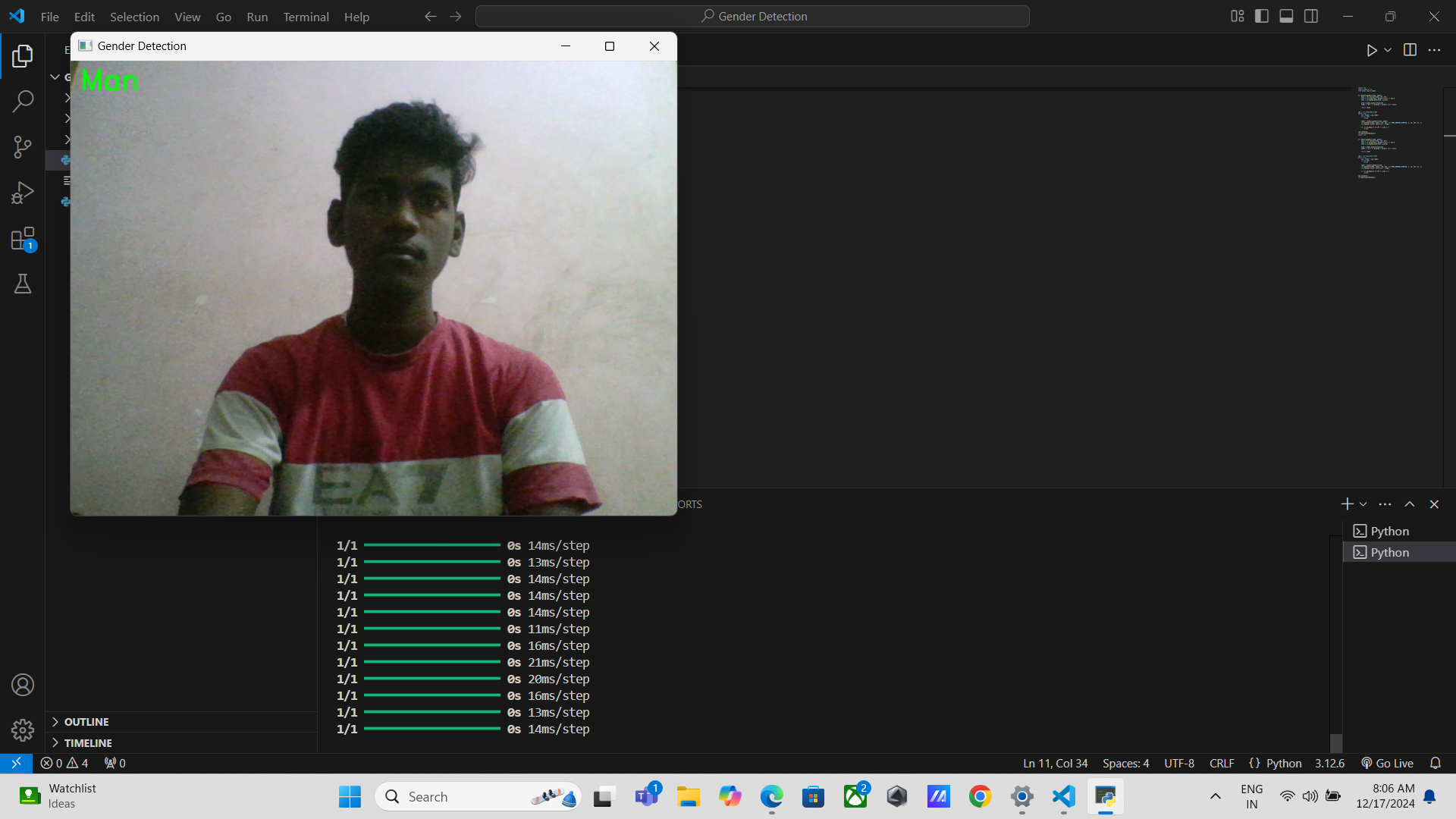Open the Testing flask view
The image size is (1456, 819).
point(22,284)
